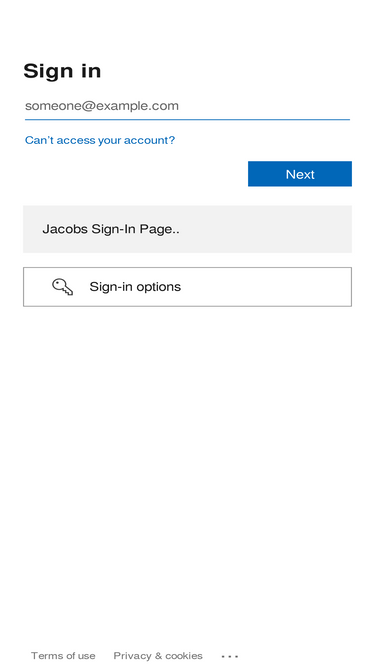Open the Privacy & cookies link
The image size is (375, 667).
coord(158,656)
